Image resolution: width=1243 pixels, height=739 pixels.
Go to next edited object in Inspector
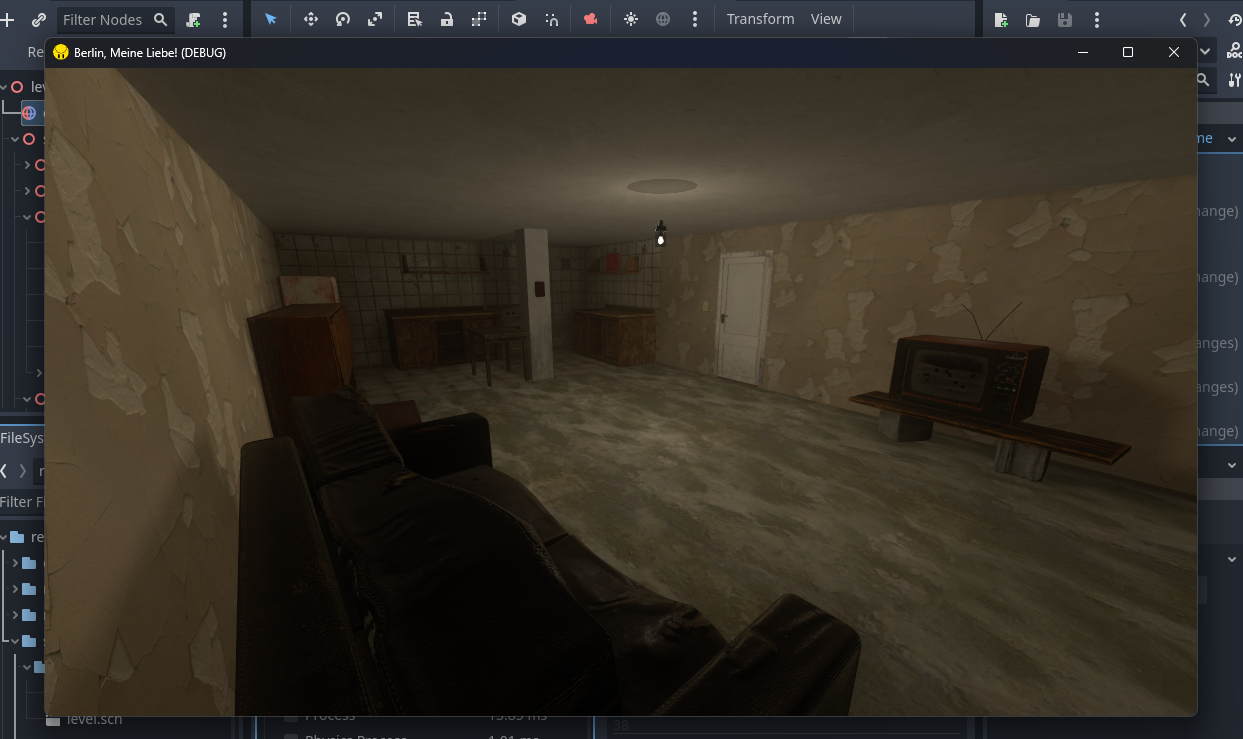click(x=1207, y=20)
